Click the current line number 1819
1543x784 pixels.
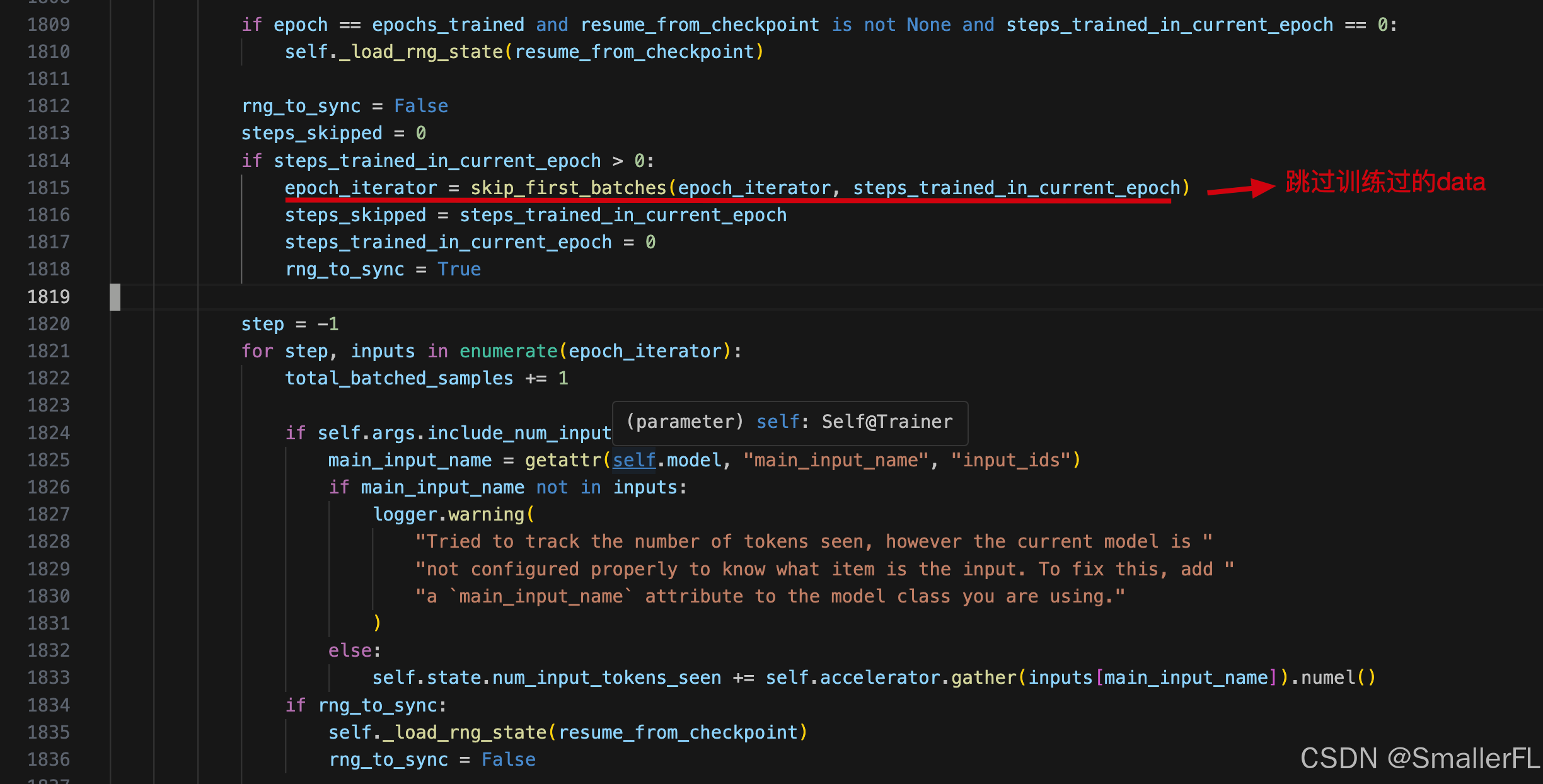(49, 297)
